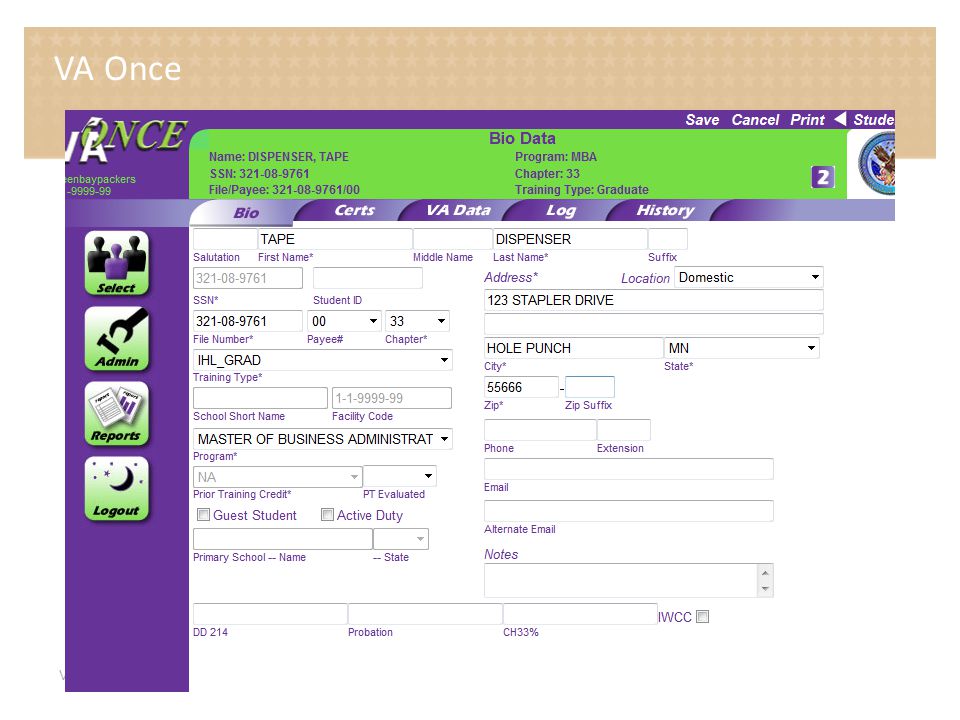Screen dimensions: 960x720
Task: Click the First Name field TAPE
Action: pos(335,239)
